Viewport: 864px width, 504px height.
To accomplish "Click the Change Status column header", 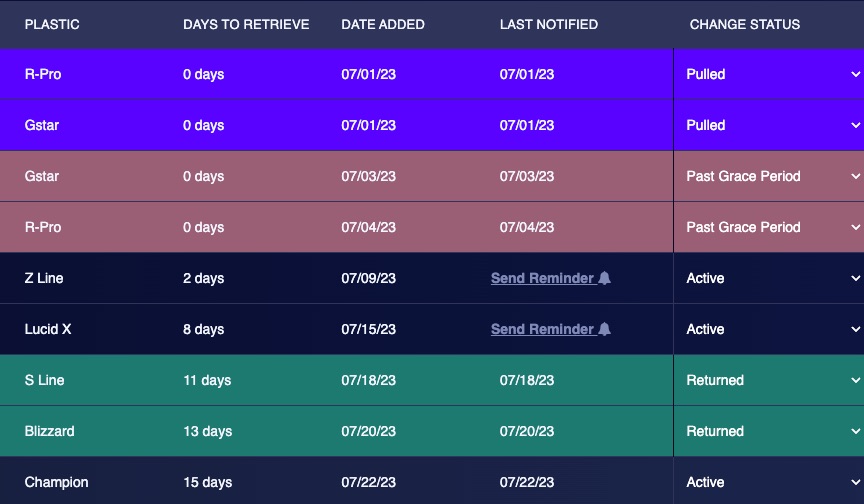I will [745, 24].
